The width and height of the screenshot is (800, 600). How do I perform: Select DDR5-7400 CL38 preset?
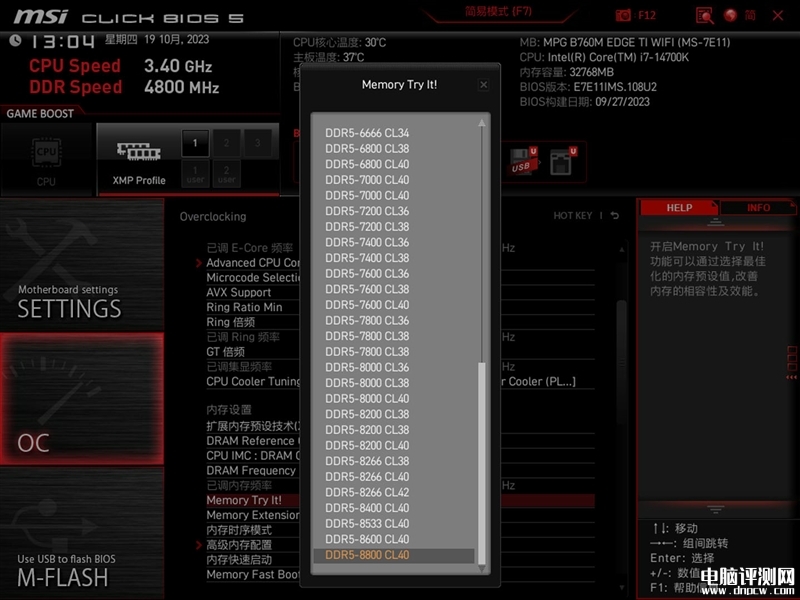click(x=367, y=258)
